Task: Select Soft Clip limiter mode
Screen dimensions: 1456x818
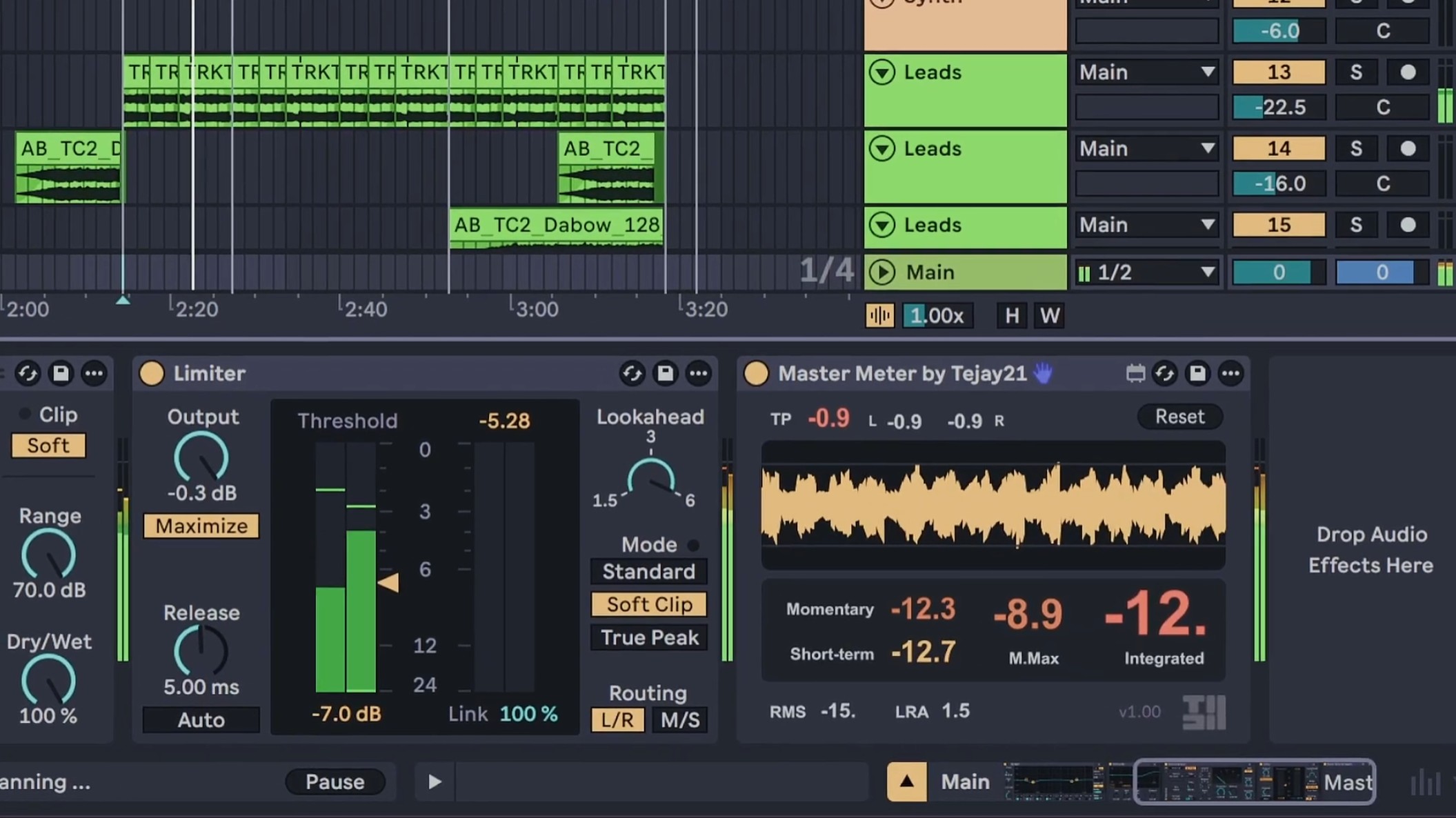Action: pyautogui.click(x=648, y=604)
